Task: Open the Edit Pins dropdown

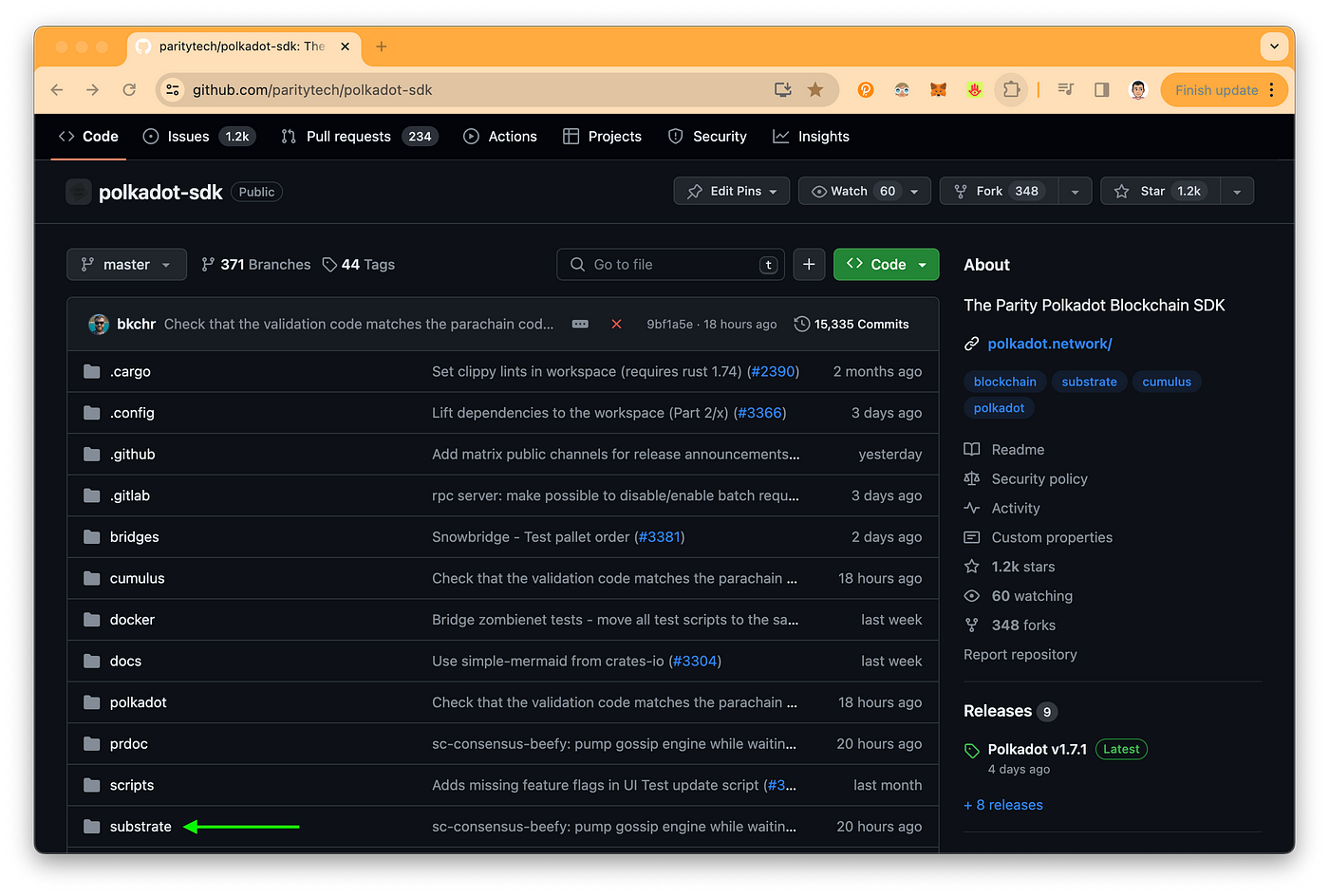Action: pos(732,191)
